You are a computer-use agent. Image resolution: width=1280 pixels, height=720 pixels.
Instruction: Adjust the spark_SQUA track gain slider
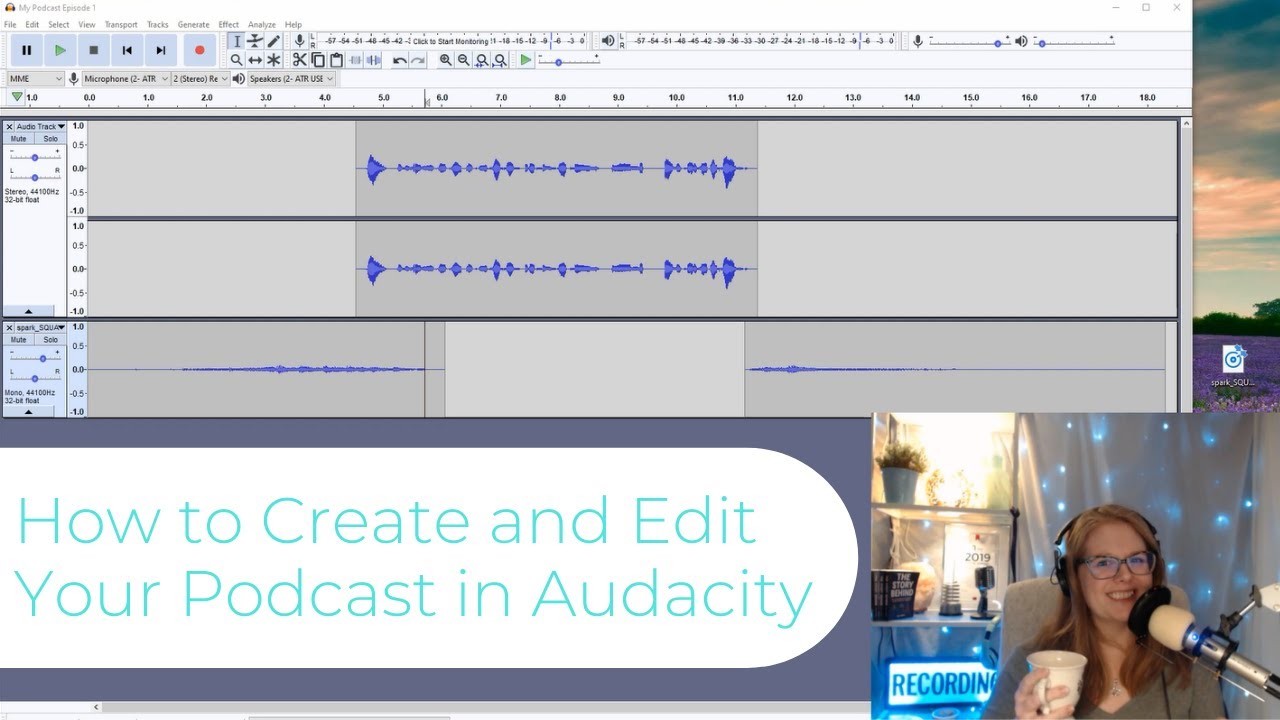tap(35, 358)
